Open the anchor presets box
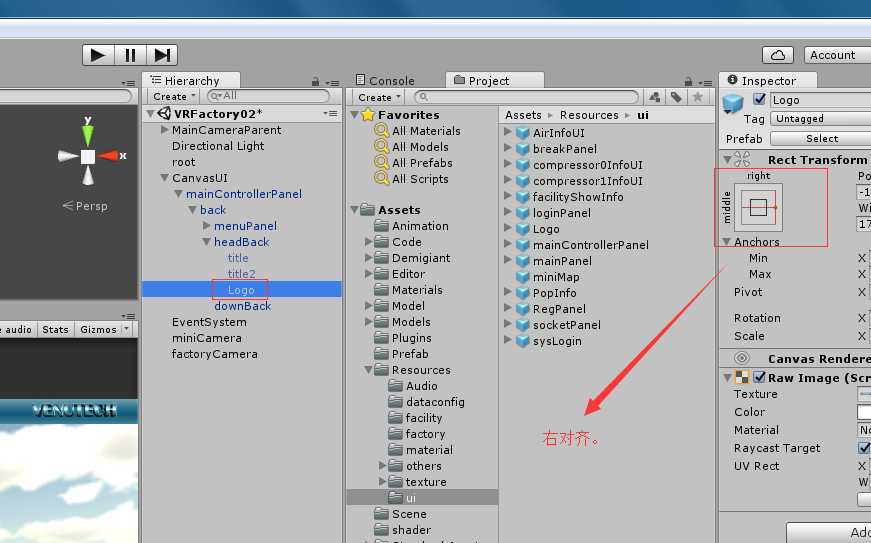The height and width of the screenshot is (543, 871). [758, 208]
